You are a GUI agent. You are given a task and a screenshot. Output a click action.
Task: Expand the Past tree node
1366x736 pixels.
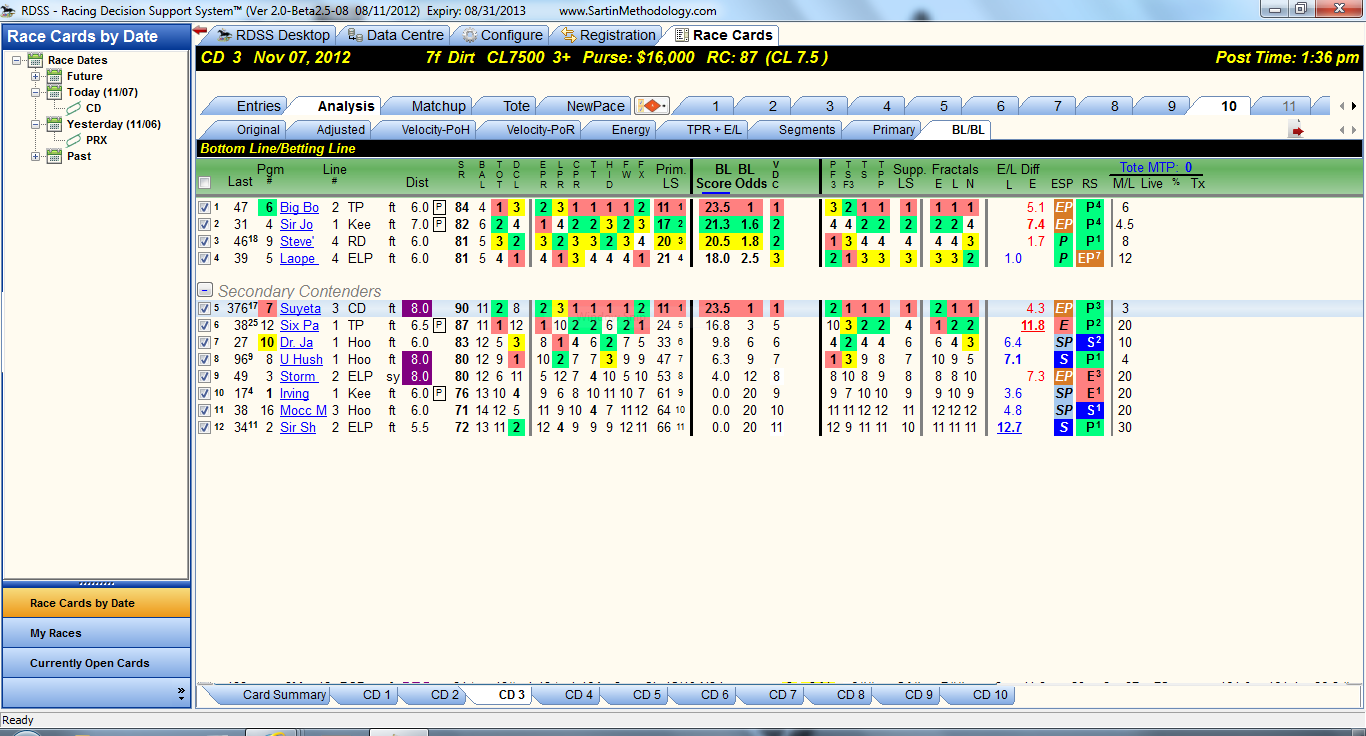(x=35, y=156)
